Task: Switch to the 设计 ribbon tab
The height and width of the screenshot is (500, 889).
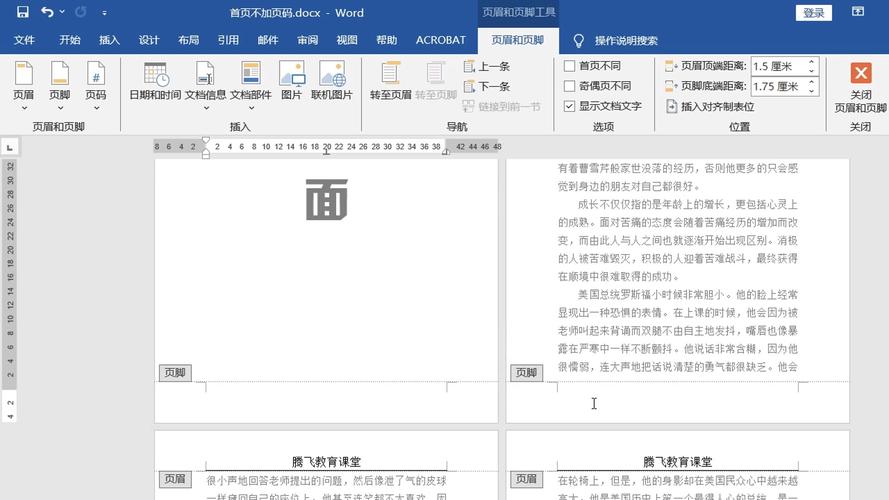Action: point(149,40)
